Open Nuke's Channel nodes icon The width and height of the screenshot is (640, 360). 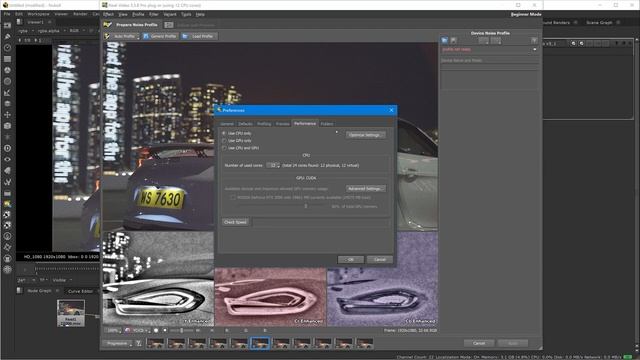coord(7,59)
